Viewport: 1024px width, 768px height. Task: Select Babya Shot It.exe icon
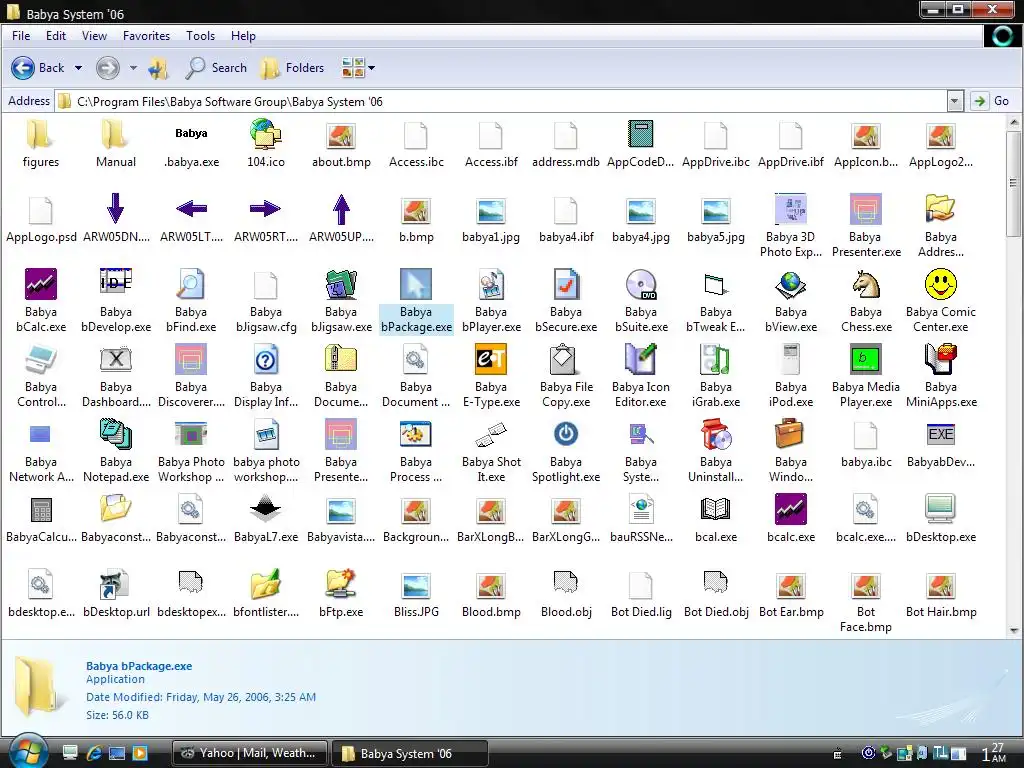tap(491, 434)
